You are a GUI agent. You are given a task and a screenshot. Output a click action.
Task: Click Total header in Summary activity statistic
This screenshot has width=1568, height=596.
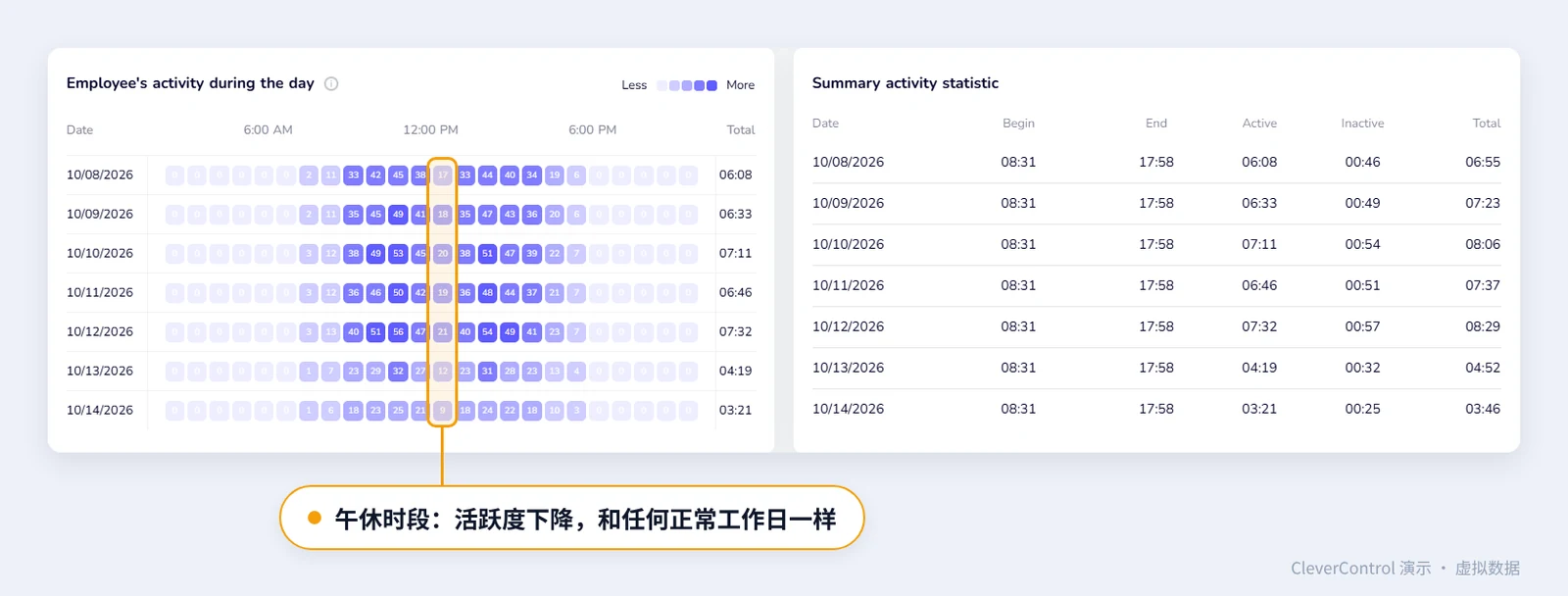coord(1486,123)
